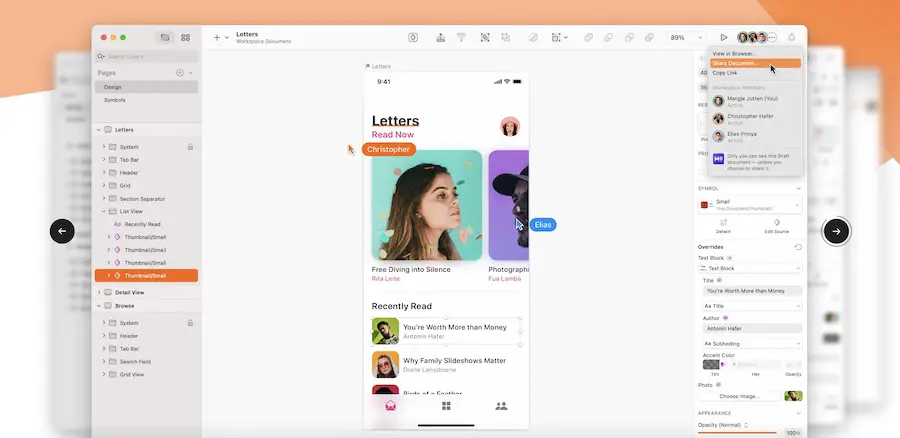Click the text style funnel toolbar icon

(x=461, y=37)
